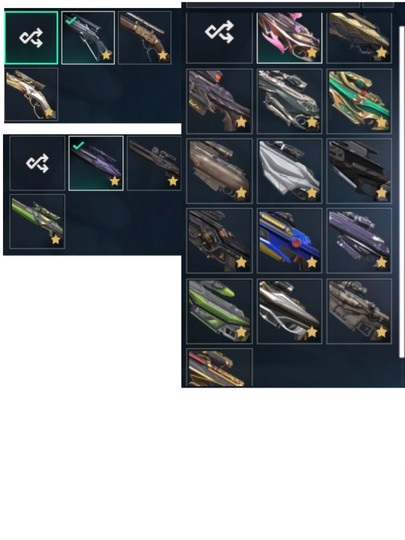Viewport: 405px width, 540px height.
Task: Select the pink and gold dragon skin
Action: tap(289, 38)
